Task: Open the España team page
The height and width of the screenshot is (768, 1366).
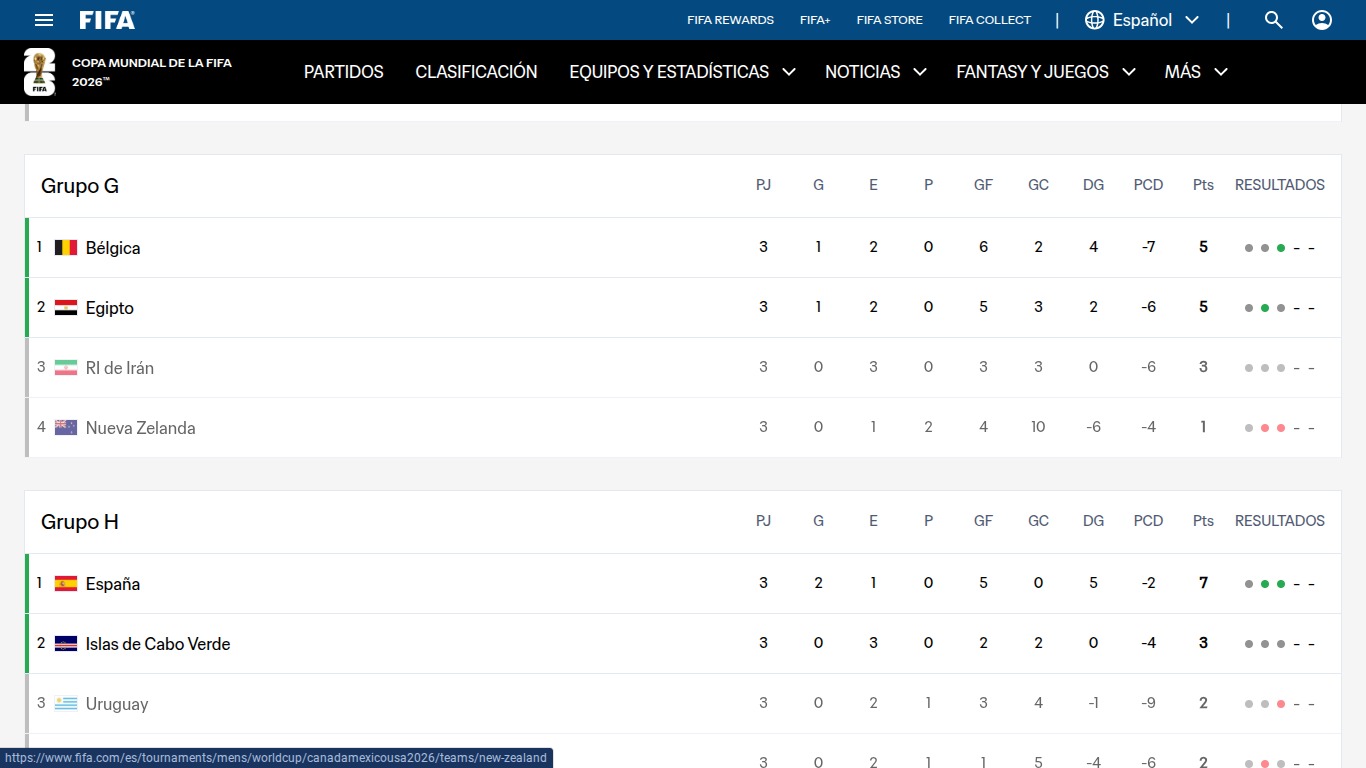Action: [113, 584]
